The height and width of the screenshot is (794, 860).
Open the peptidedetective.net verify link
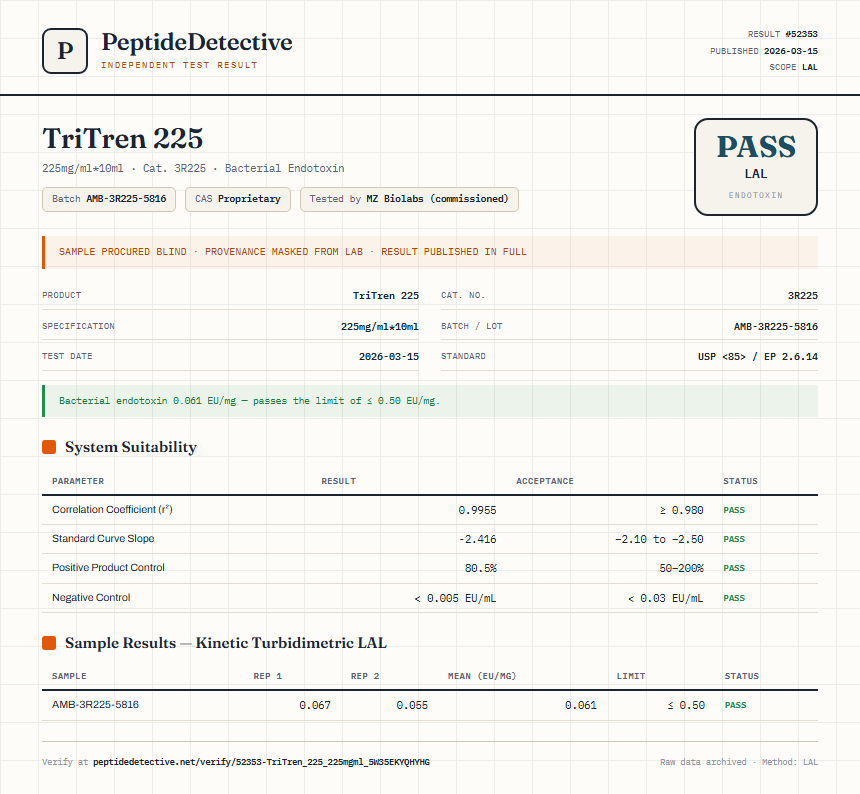coord(261,762)
